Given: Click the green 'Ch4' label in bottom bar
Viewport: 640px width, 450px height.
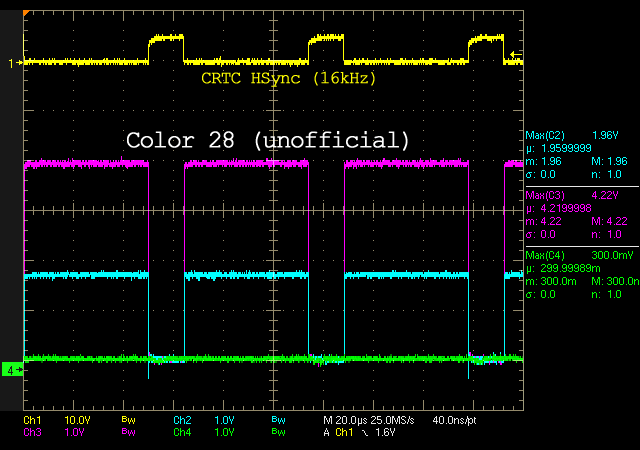Looking at the screenshot, I should 182,432.
